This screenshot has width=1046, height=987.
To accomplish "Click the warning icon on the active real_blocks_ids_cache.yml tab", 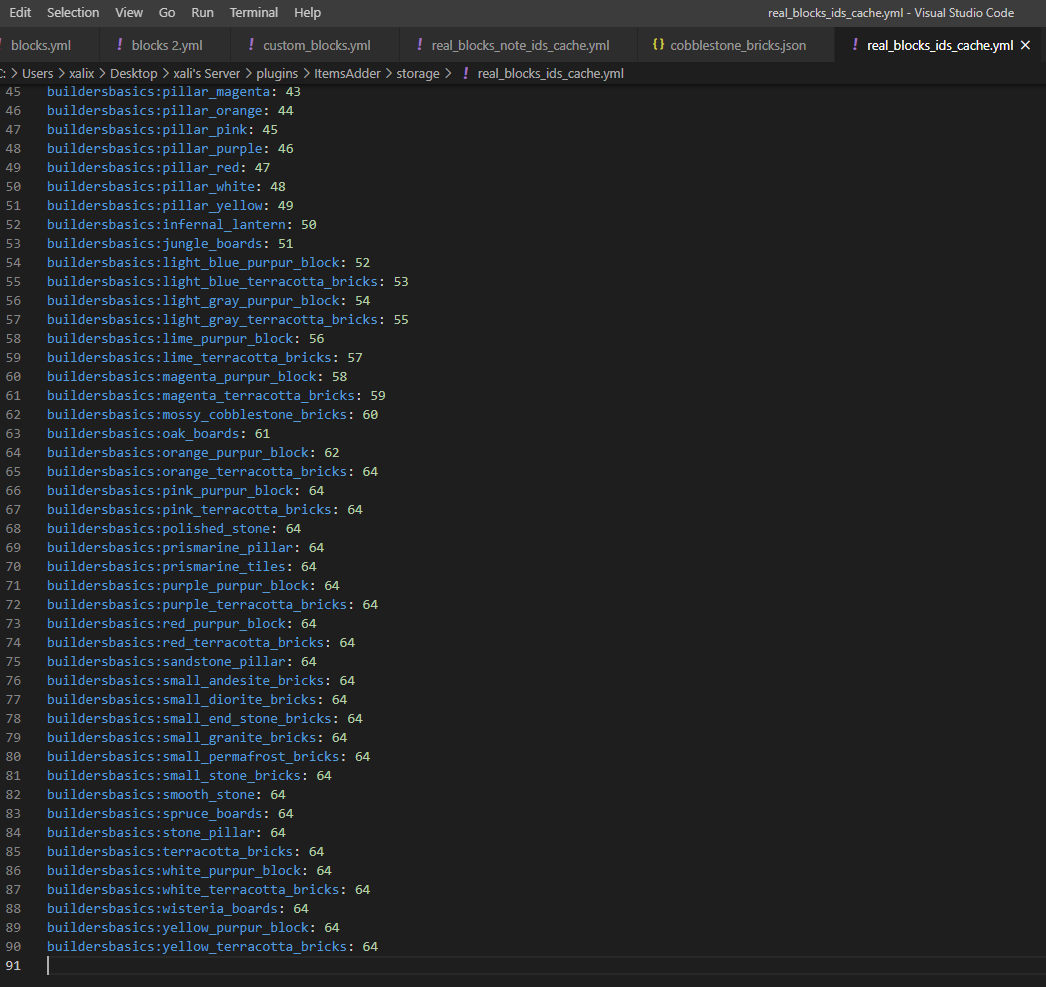I will (x=855, y=44).
